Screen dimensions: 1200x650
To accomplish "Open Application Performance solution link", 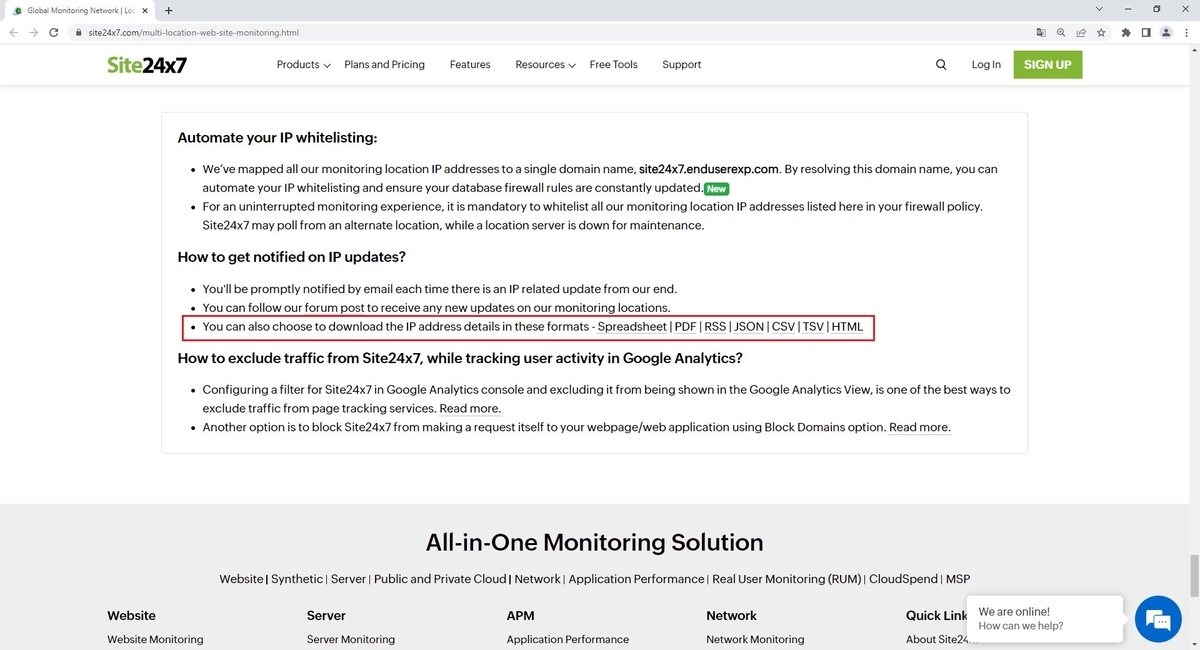I will (x=636, y=579).
